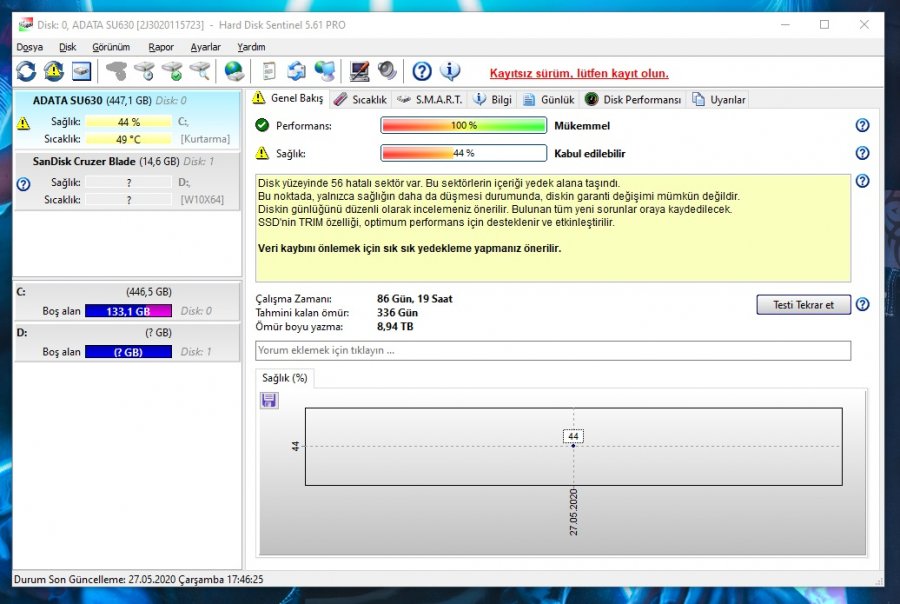Click the 27.05.2020 date label under graph
The width and height of the screenshot is (900, 604).
pos(573,512)
